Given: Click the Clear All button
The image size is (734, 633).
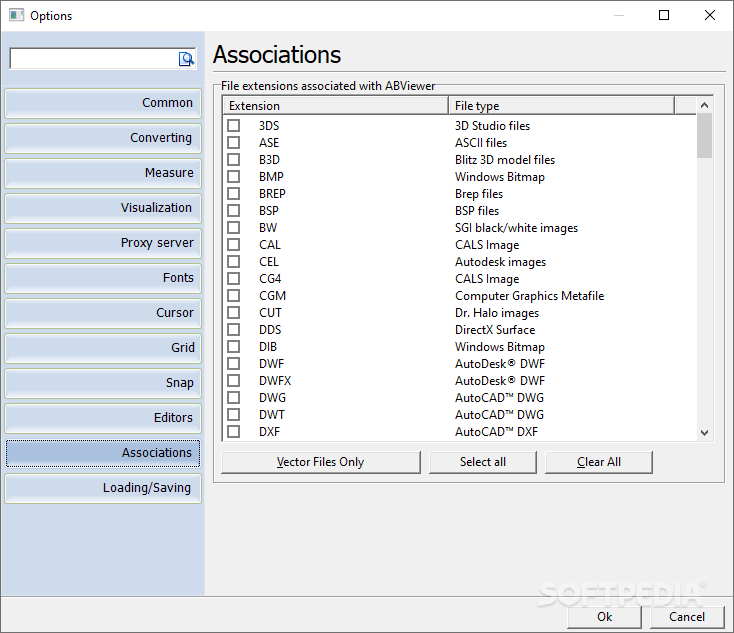Looking at the screenshot, I should [x=599, y=462].
